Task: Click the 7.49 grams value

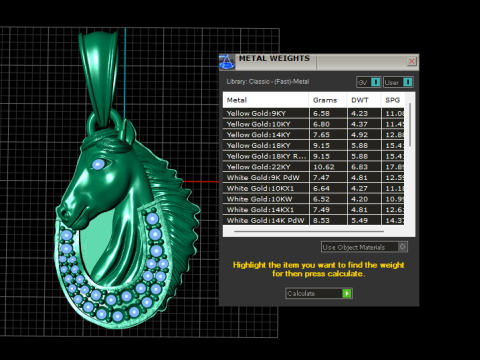Action: pos(321,210)
